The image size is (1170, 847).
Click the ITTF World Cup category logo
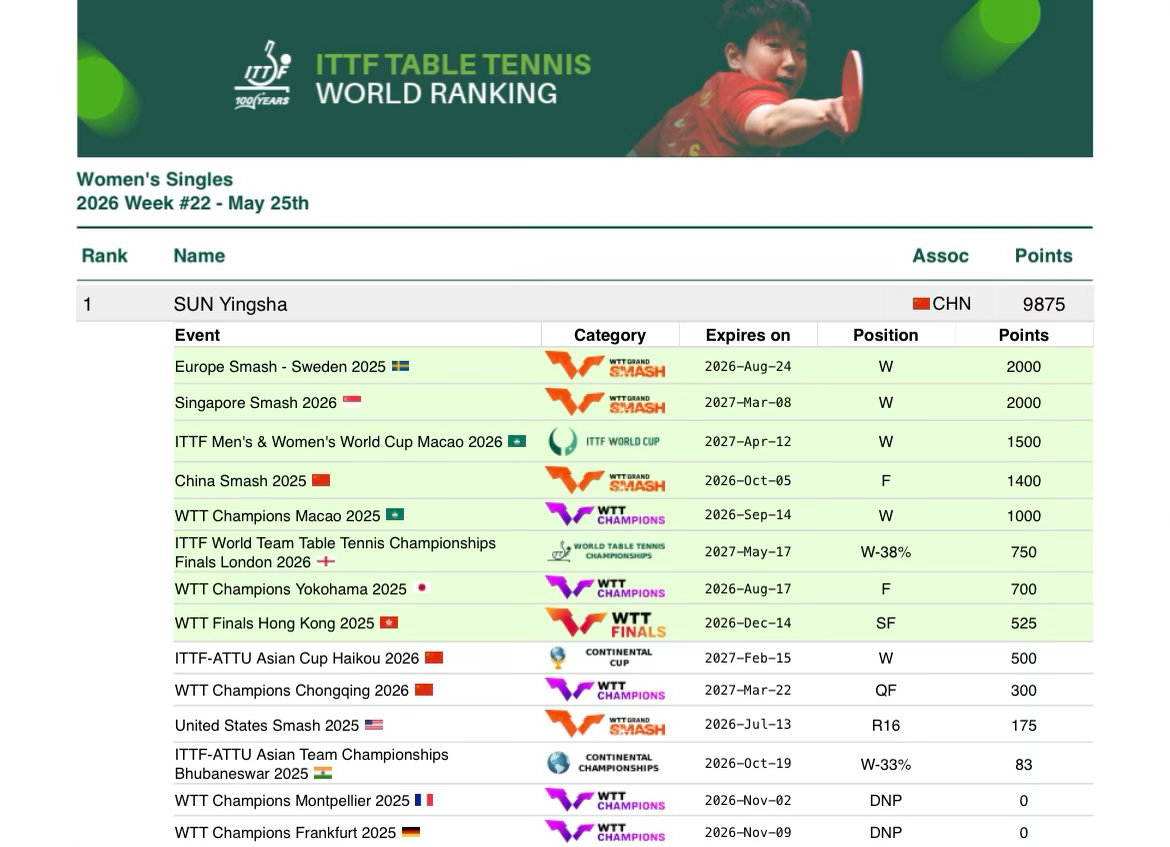point(604,441)
